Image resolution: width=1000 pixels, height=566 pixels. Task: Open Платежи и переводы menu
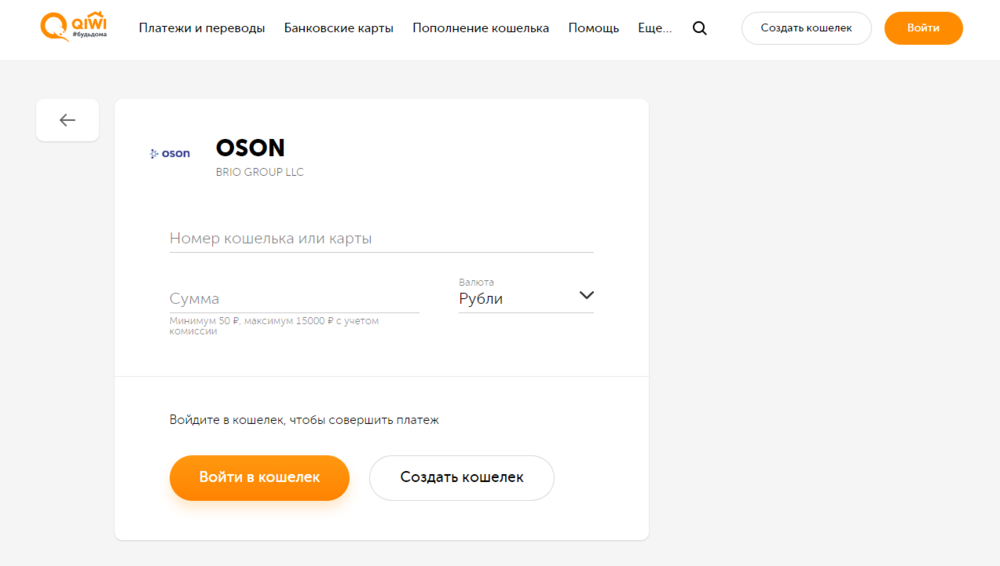click(202, 28)
